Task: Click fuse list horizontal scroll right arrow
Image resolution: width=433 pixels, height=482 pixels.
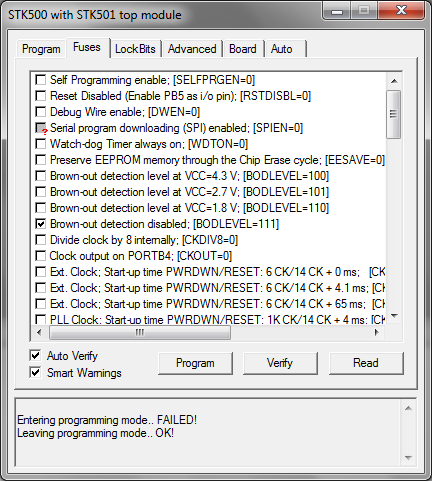Action: point(377,332)
